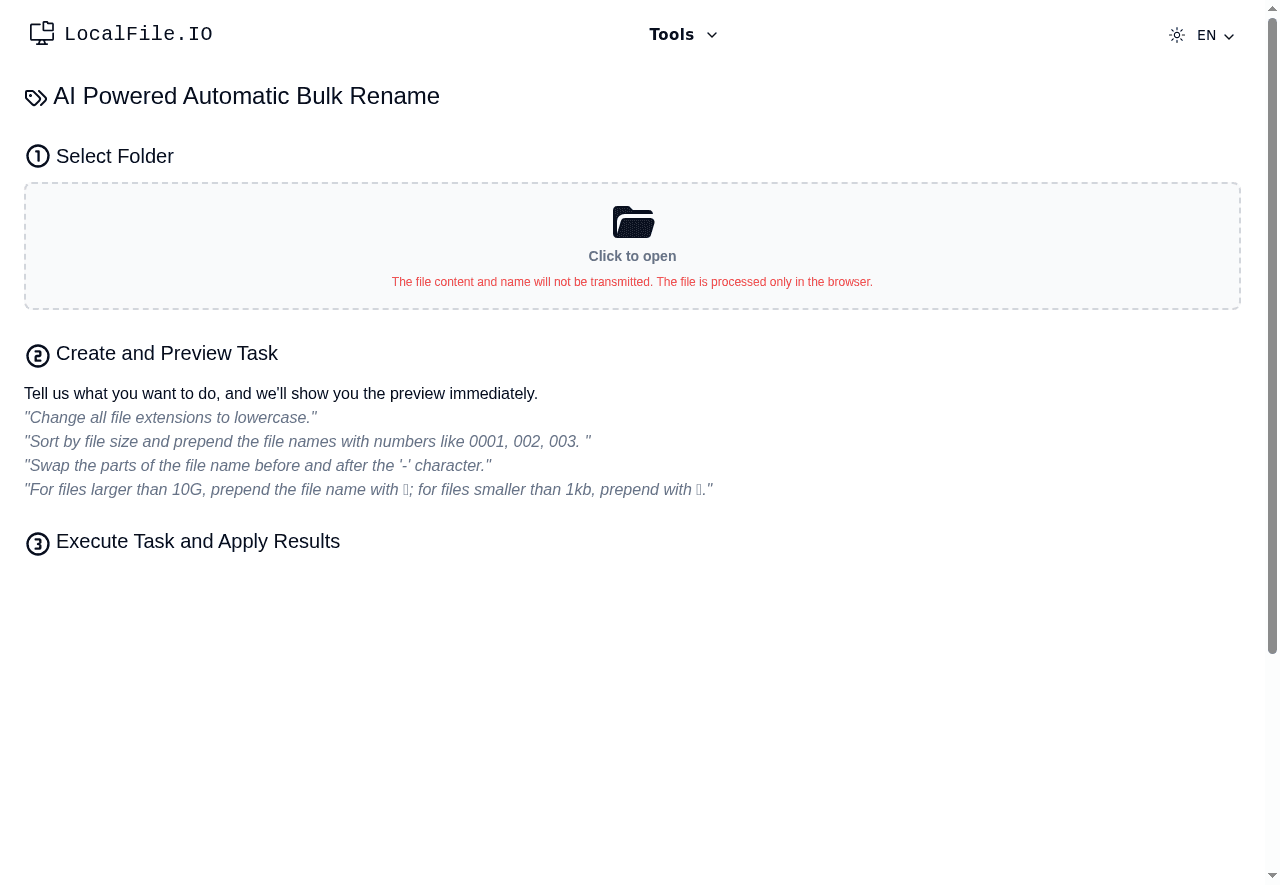Image resolution: width=1280 pixels, height=885 pixels.
Task: Click the LocalFile.IO home link
Action: (120, 33)
